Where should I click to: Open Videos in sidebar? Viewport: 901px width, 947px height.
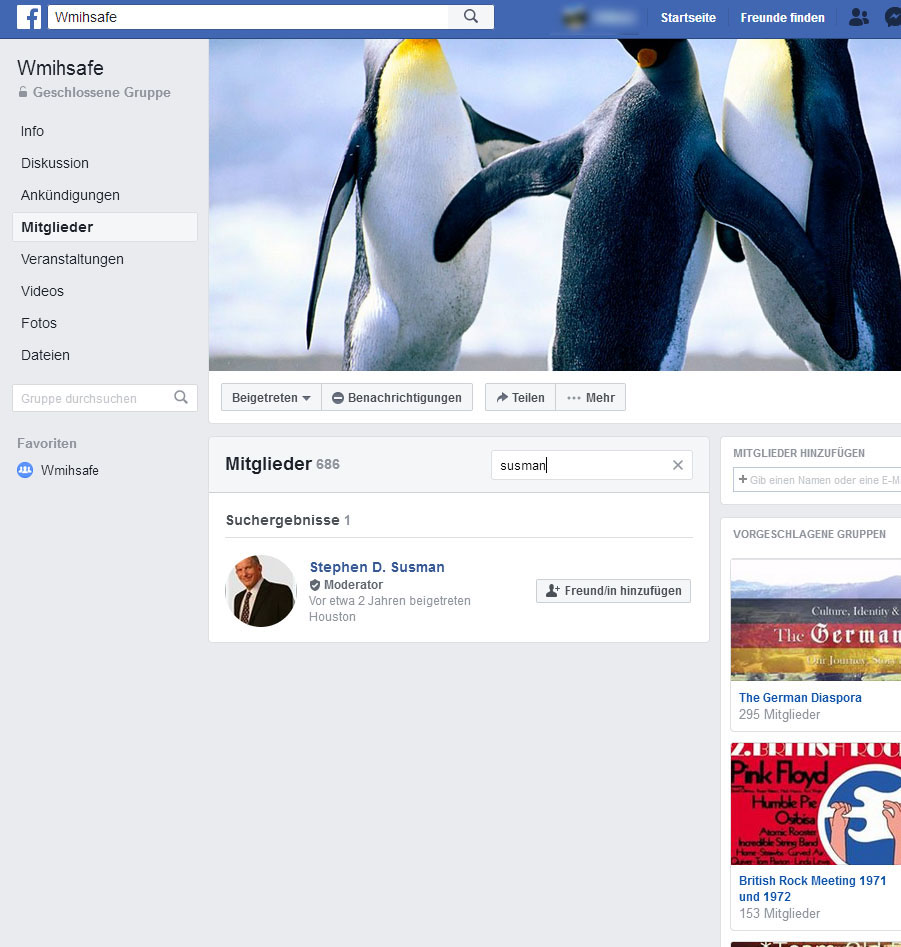42,291
